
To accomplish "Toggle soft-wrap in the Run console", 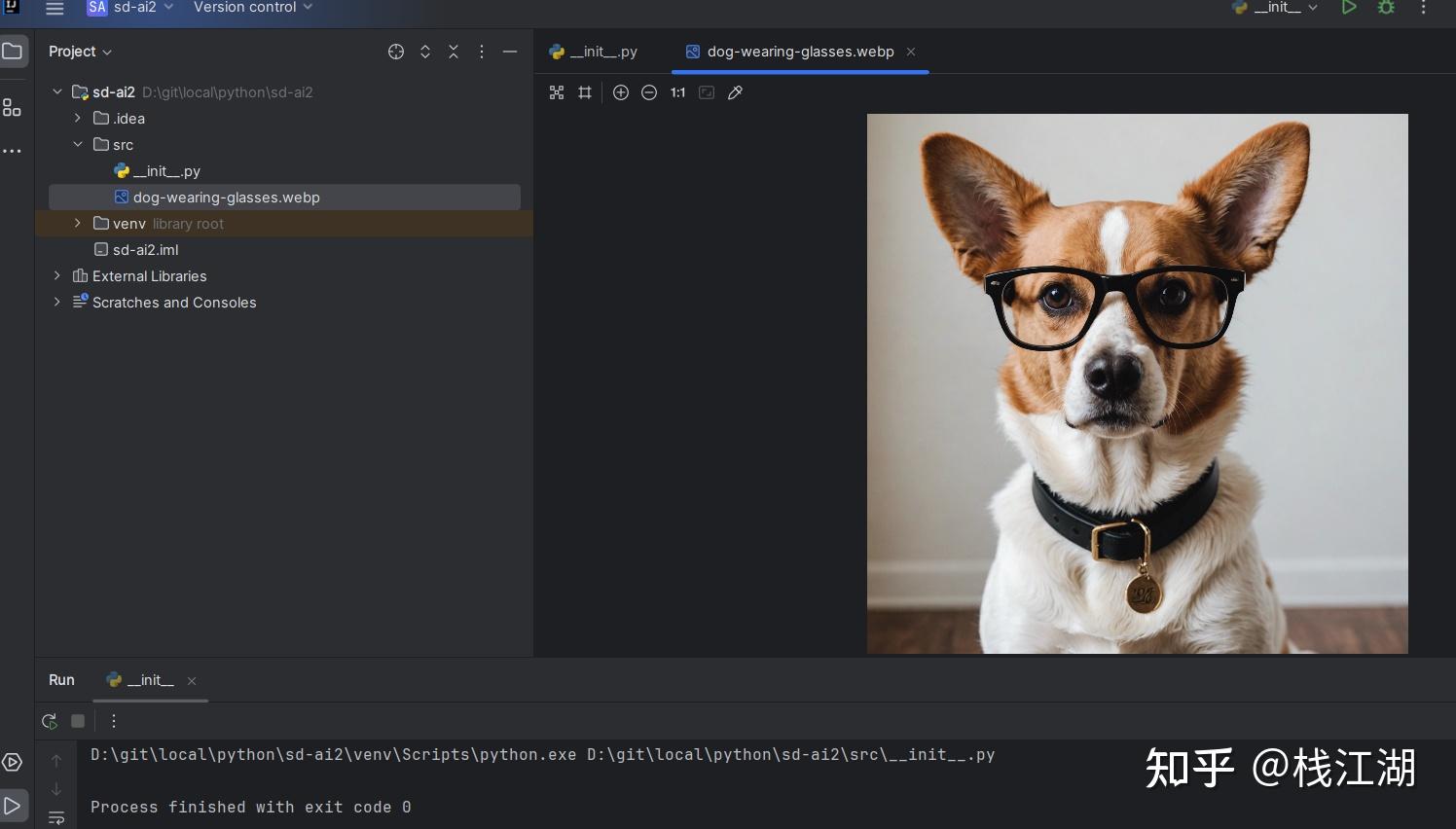I will [56, 818].
